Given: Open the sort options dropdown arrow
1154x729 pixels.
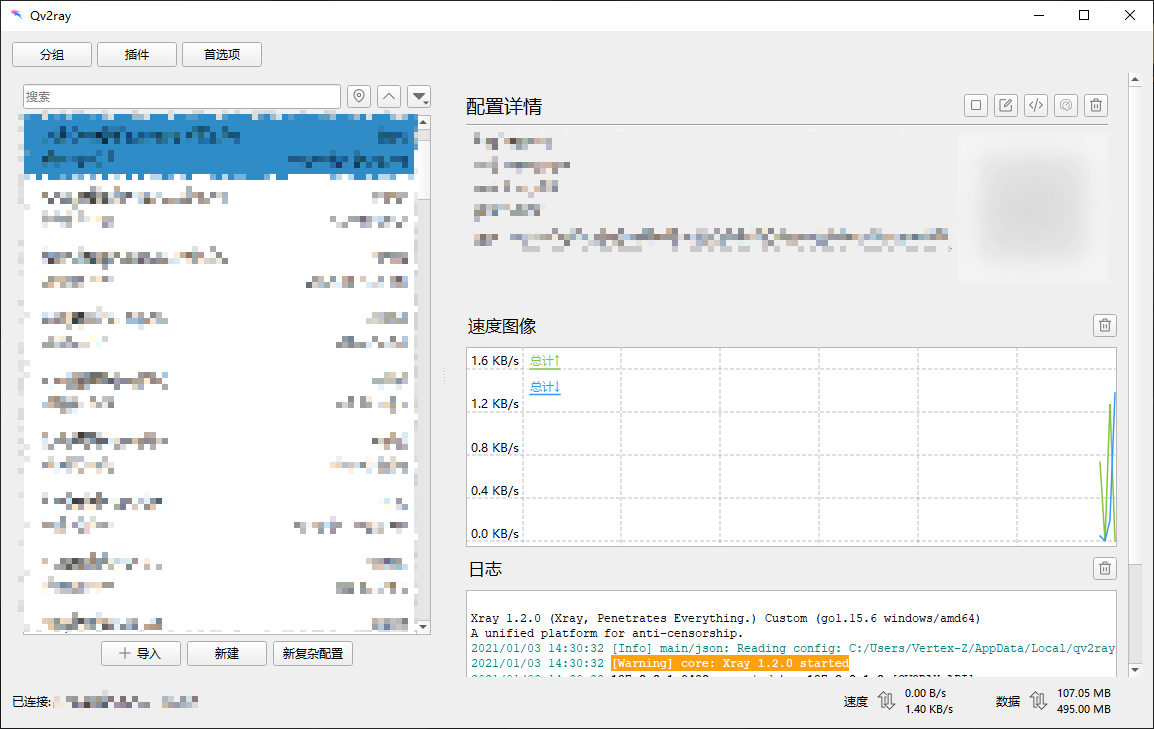Looking at the screenshot, I should pyautogui.click(x=419, y=96).
